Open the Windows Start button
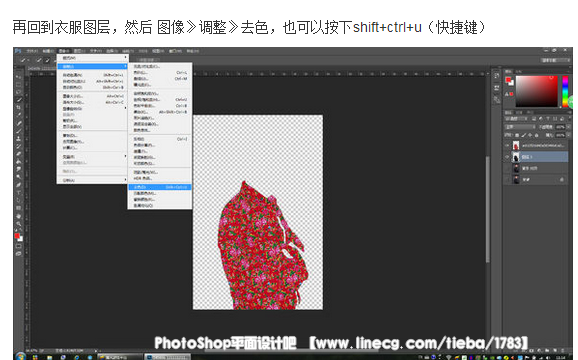 click(x=20, y=357)
